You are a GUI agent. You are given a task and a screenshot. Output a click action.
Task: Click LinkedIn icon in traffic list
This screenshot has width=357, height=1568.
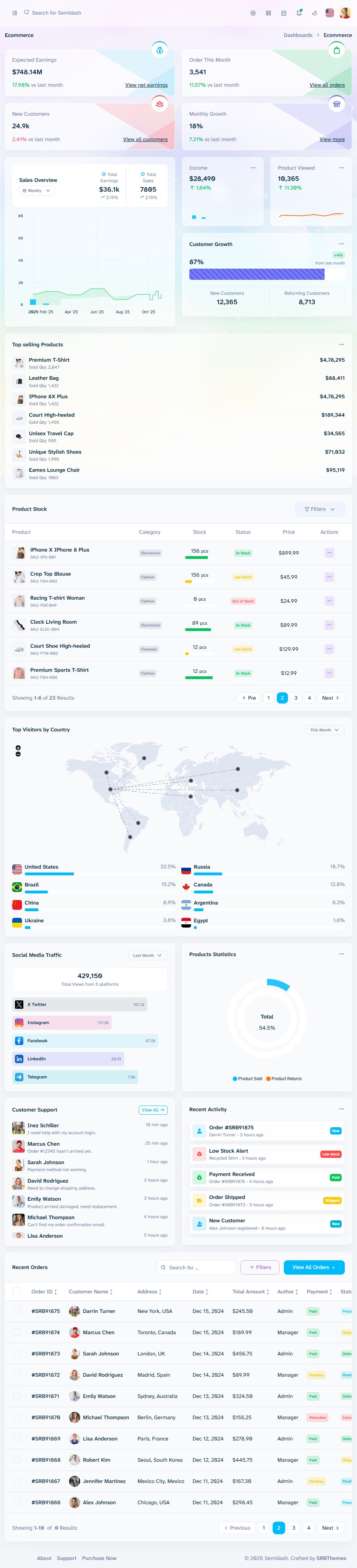tap(19, 1059)
